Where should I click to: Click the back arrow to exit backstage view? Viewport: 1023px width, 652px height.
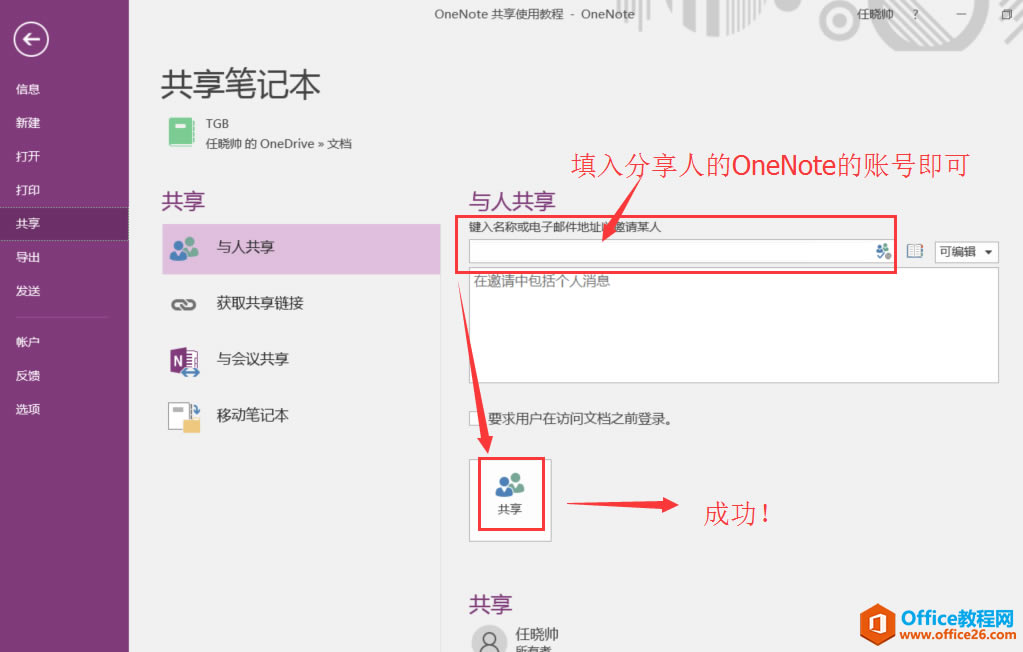point(30,39)
